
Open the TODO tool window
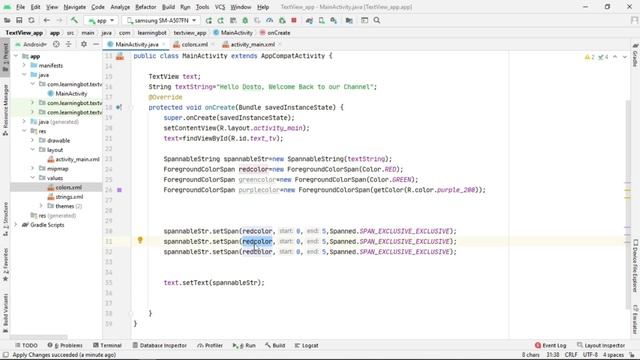tap(26, 345)
